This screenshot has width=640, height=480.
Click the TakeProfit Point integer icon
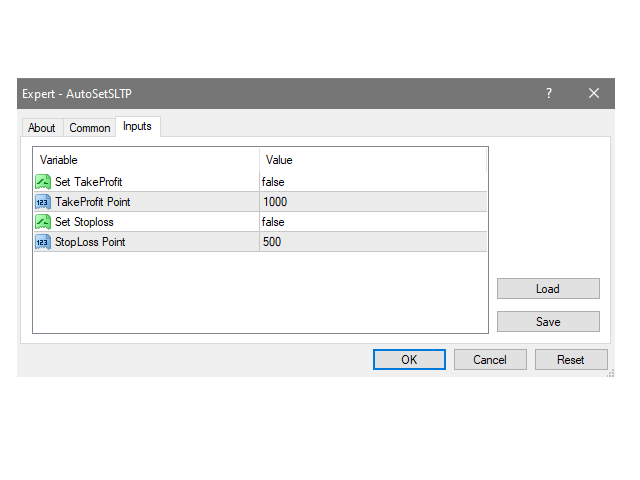(x=43, y=202)
